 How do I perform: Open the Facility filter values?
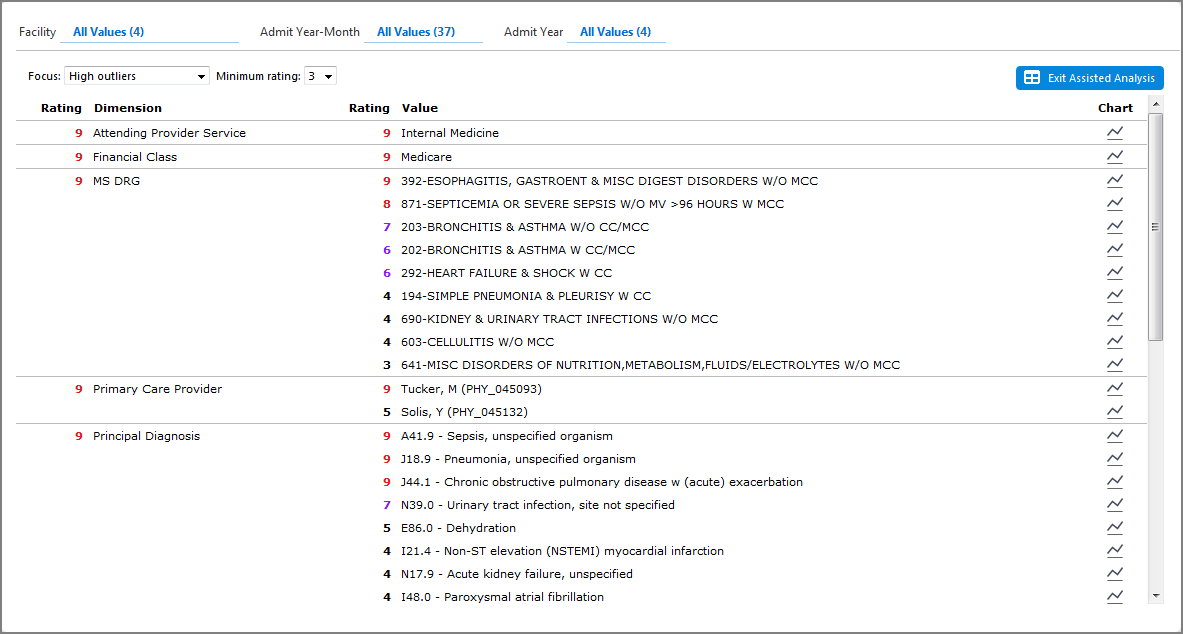tap(108, 31)
